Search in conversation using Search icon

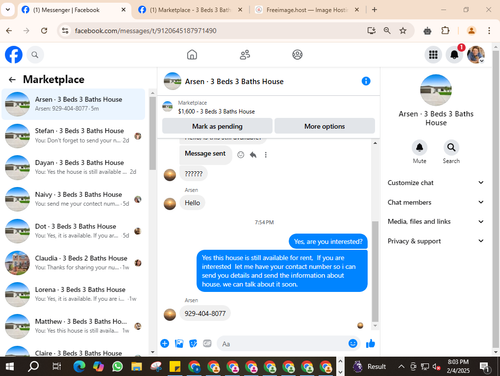click(451, 147)
